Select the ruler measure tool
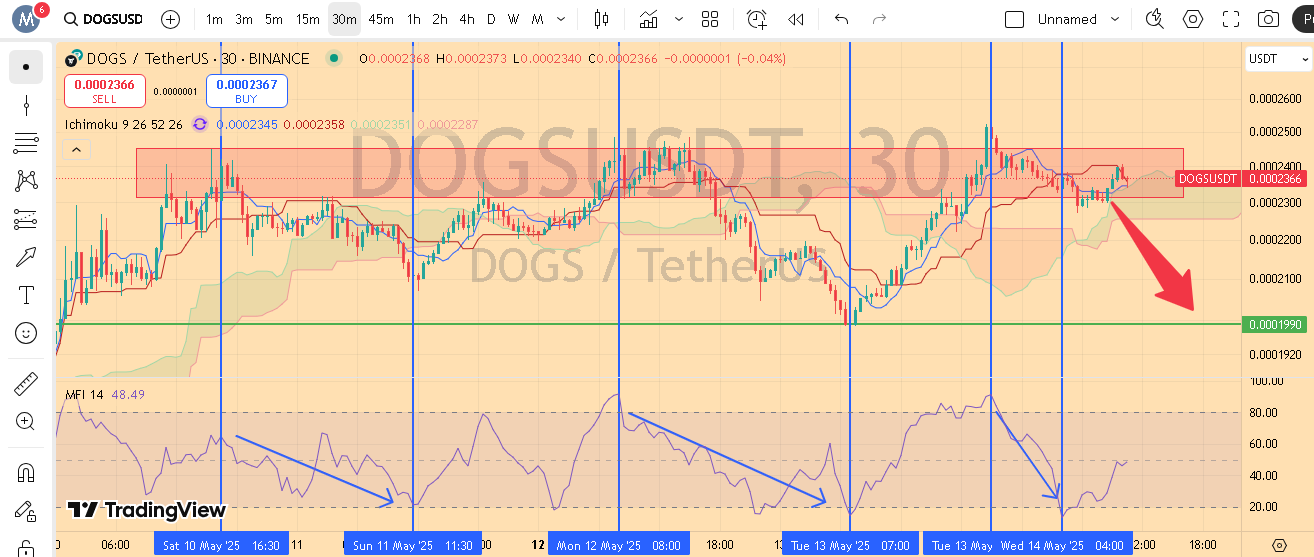 [26, 383]
